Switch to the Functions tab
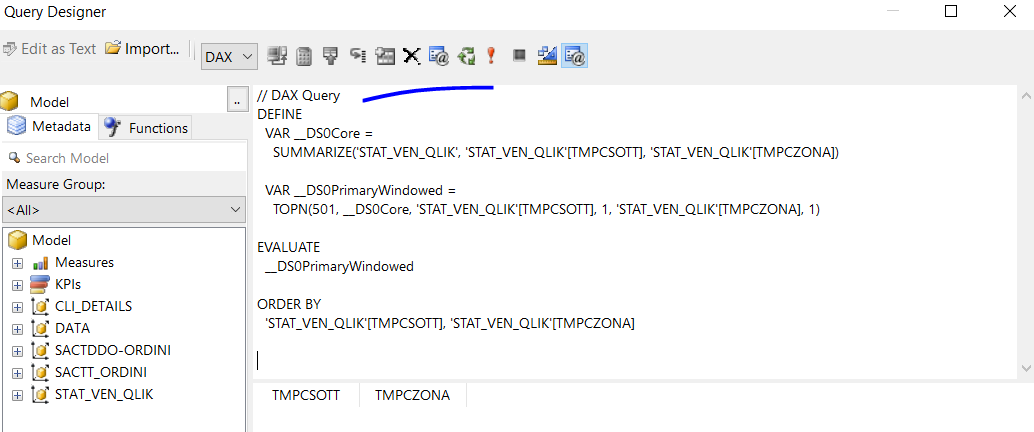Screen dimensions: 1034x432 pyautogui.click(x=146, y=127)
